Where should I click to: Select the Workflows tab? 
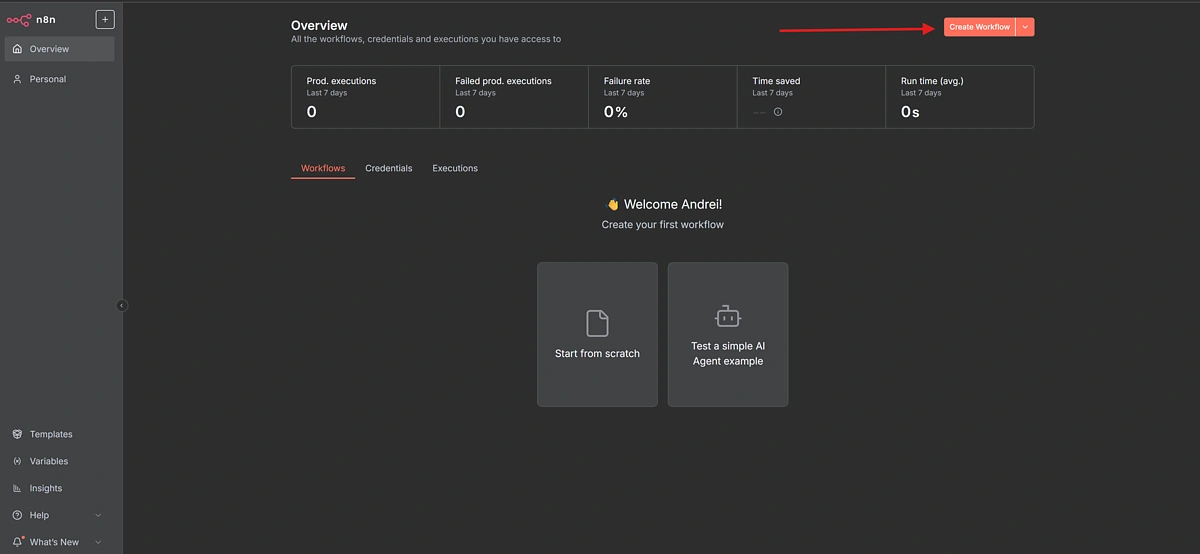(322, 168)
